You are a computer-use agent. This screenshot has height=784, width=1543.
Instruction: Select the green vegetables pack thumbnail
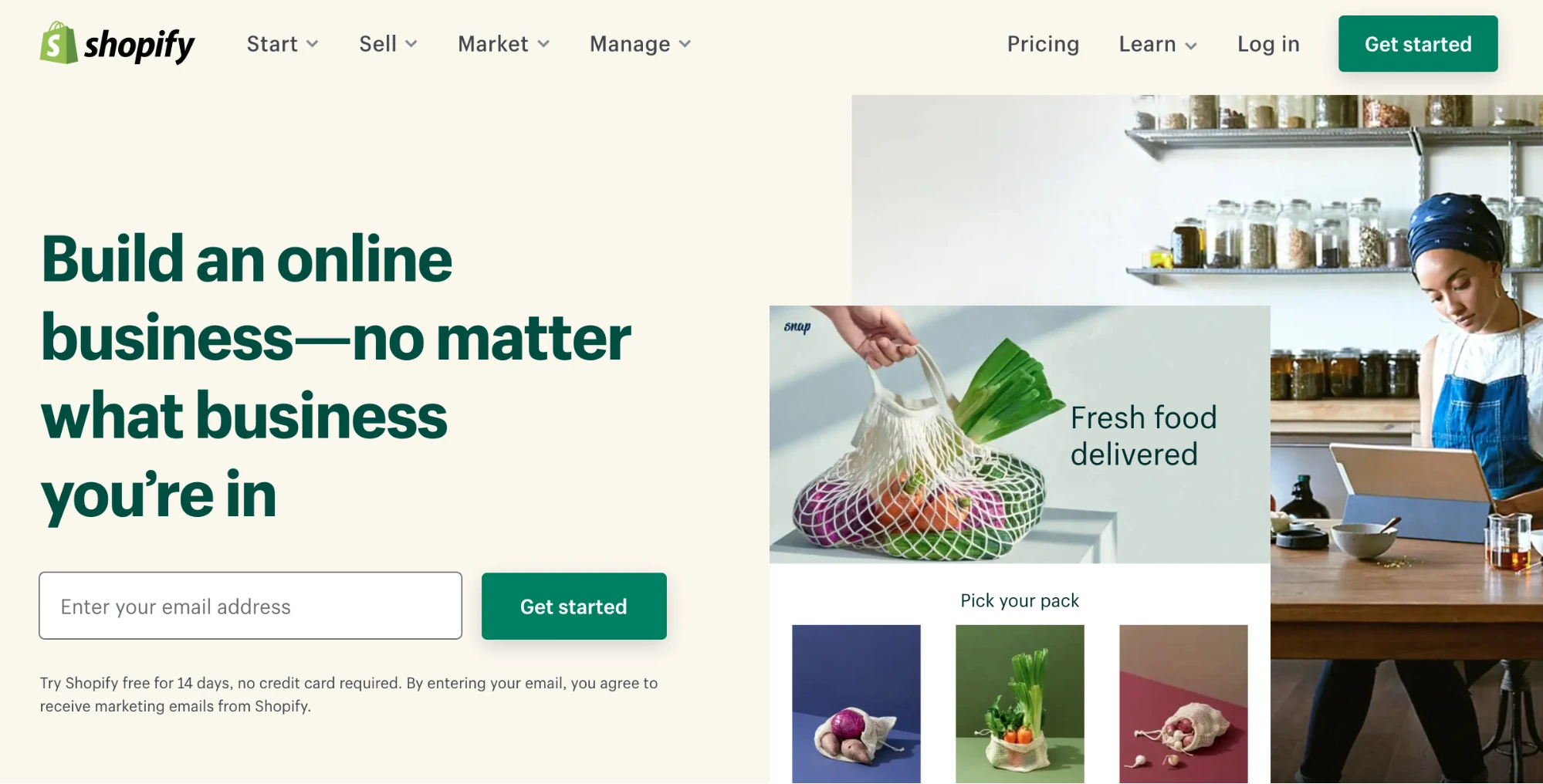[1020, 704]
